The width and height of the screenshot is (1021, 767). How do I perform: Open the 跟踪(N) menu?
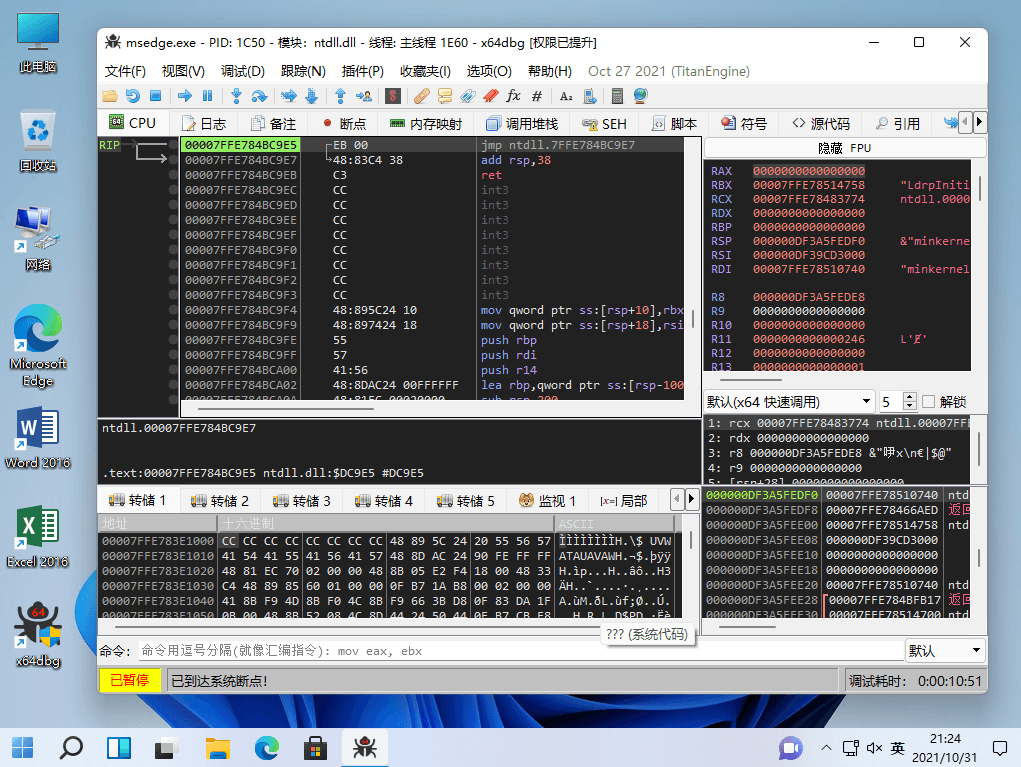(303, 71)
